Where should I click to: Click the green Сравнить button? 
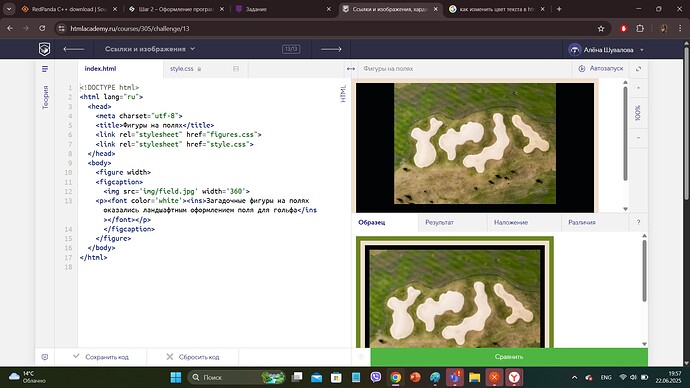pos(509,357)
